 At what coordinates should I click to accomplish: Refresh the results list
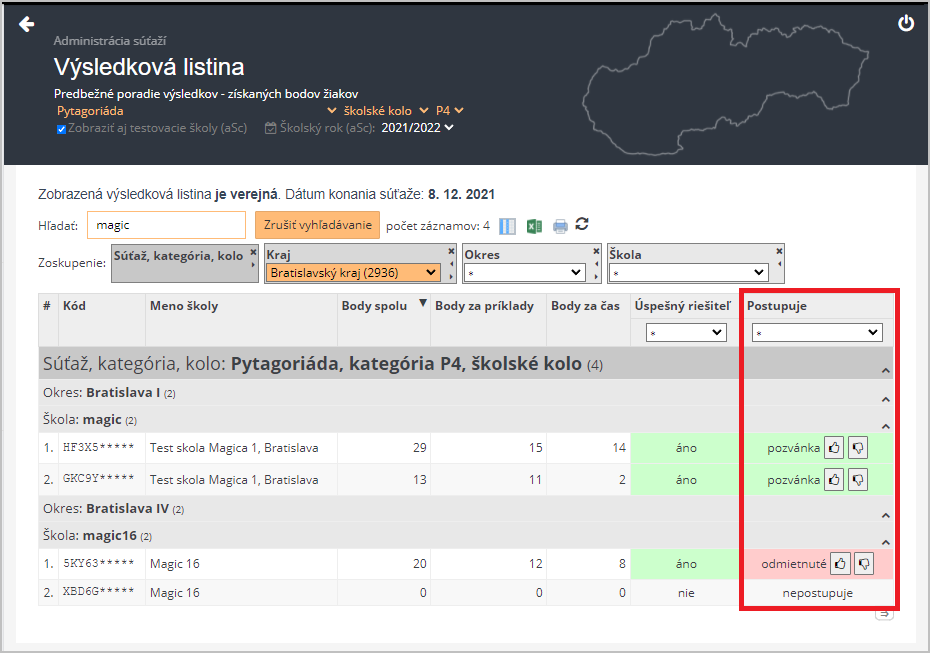(x=582, y=224)
